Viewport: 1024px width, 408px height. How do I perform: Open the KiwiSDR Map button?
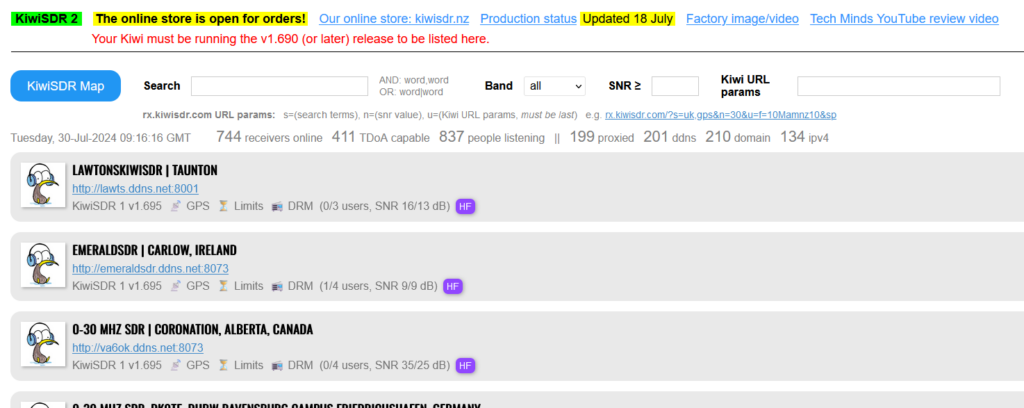65,86
